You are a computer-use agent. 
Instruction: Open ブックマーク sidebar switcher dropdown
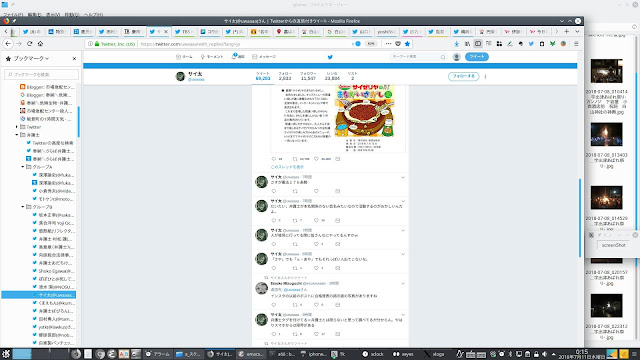(x=31, y=59)
